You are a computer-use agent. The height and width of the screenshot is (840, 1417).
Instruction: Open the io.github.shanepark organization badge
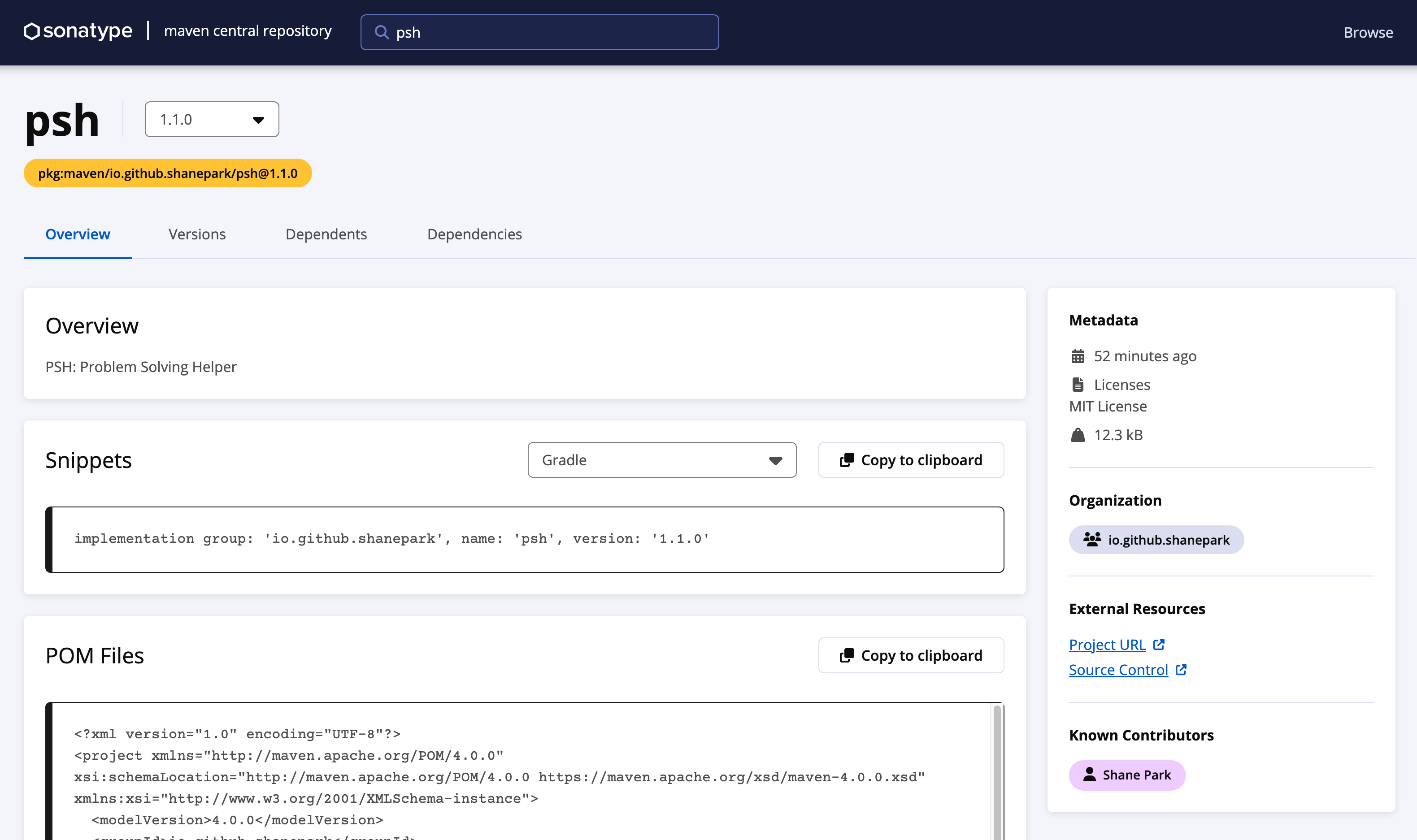(x=1156, y=539)
